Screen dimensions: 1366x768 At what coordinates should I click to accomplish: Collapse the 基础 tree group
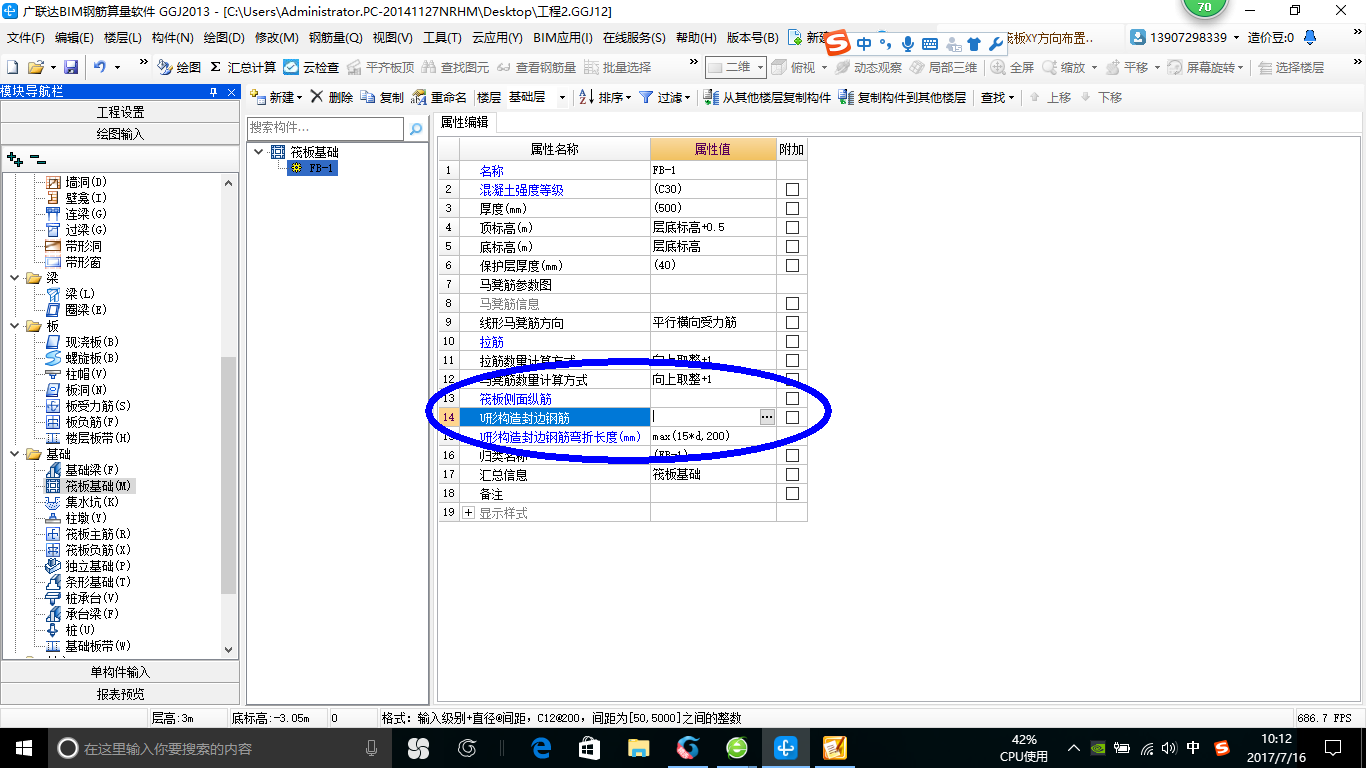tap(15, 454)
